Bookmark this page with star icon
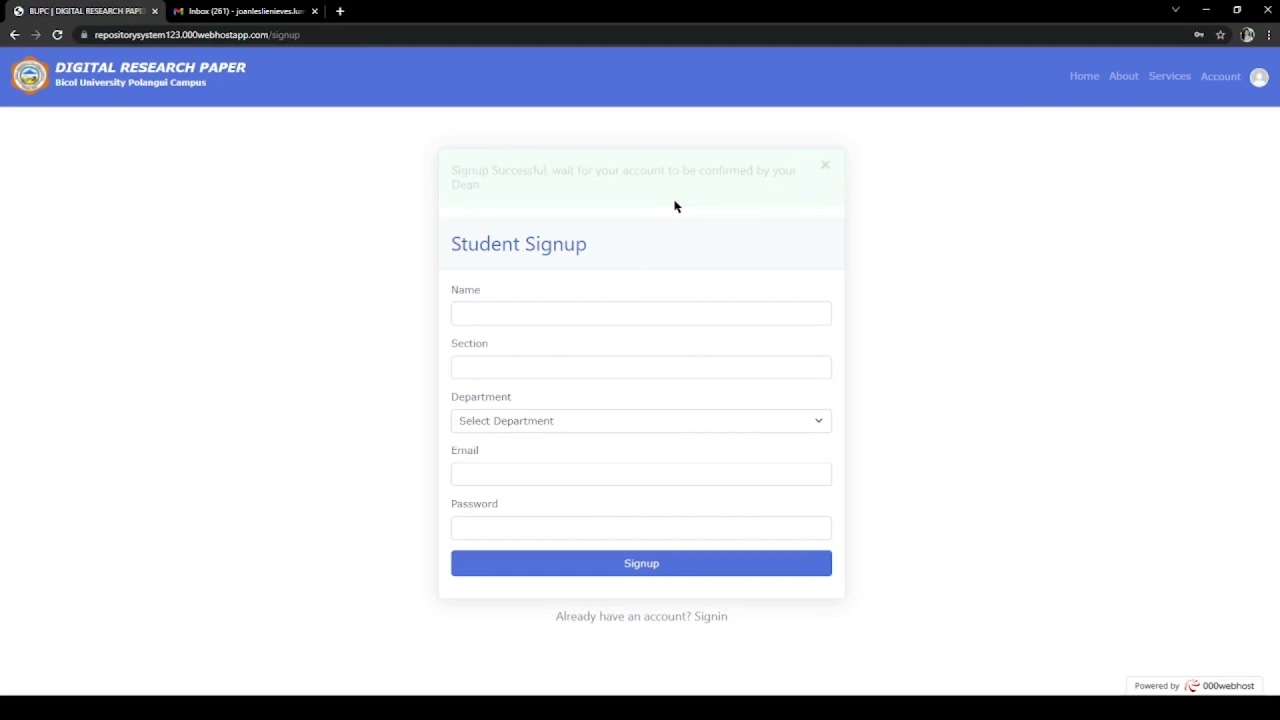The width and height of the screenshot is (1280, 720). click(x=1220, y=35)
